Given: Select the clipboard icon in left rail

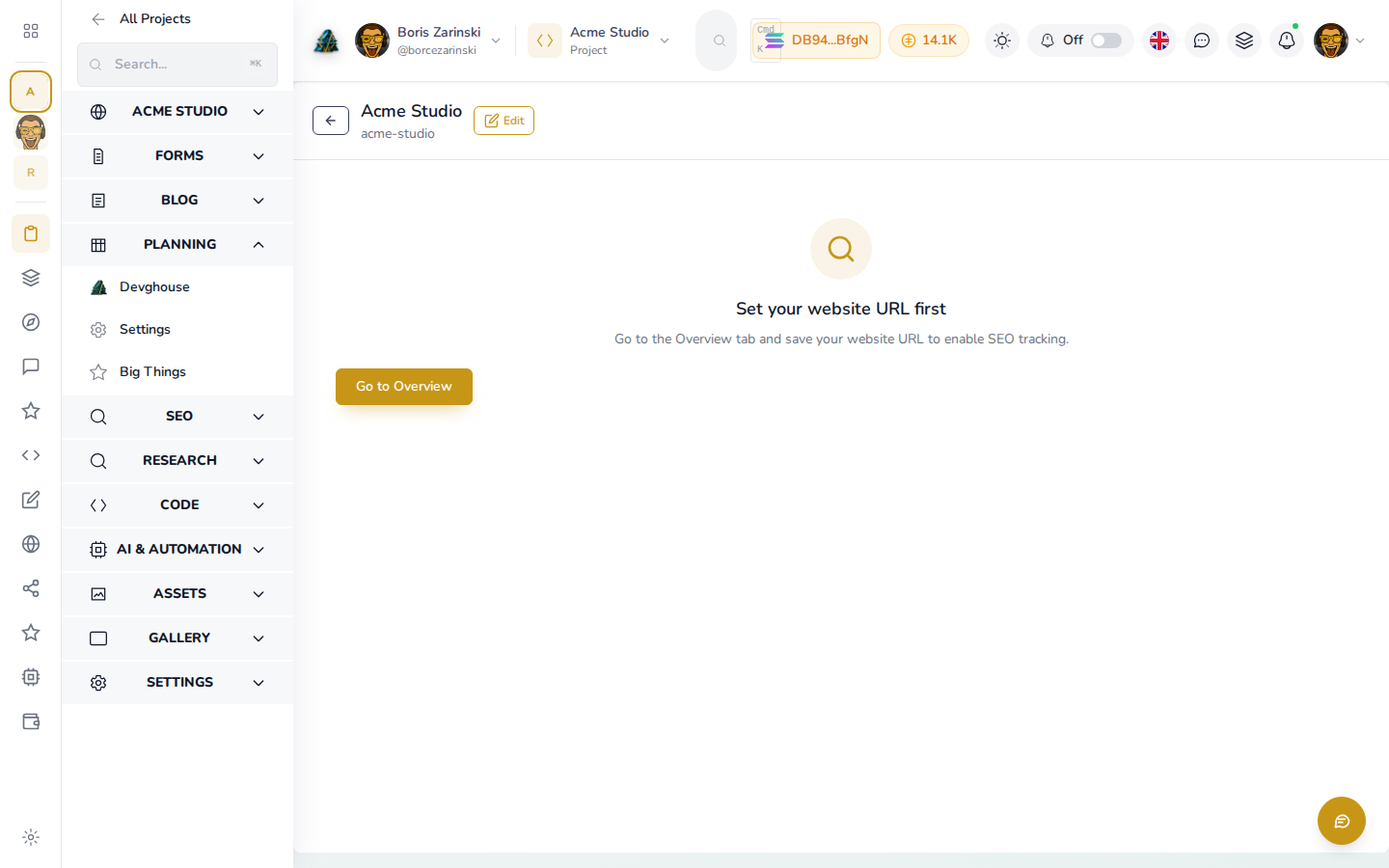Looking at the screenshot, I should tap(31, 233).
